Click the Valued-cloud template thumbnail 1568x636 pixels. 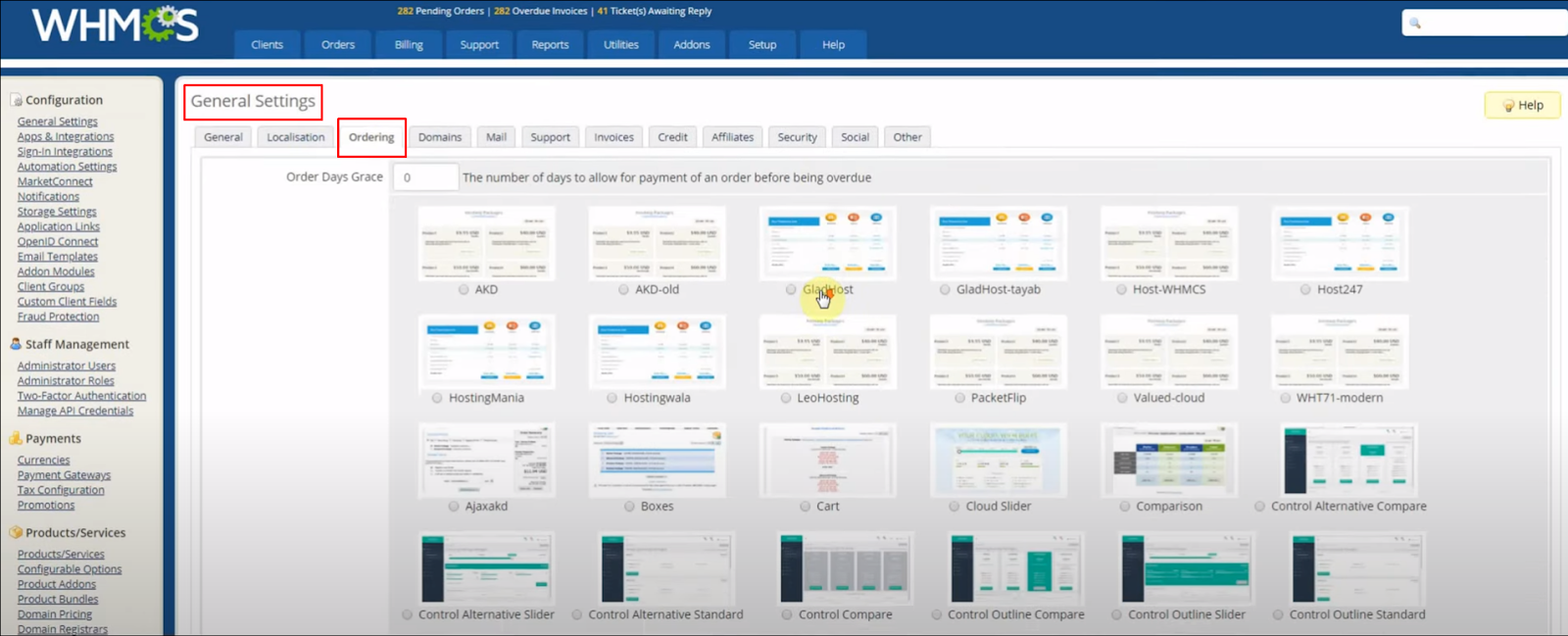1169,352
